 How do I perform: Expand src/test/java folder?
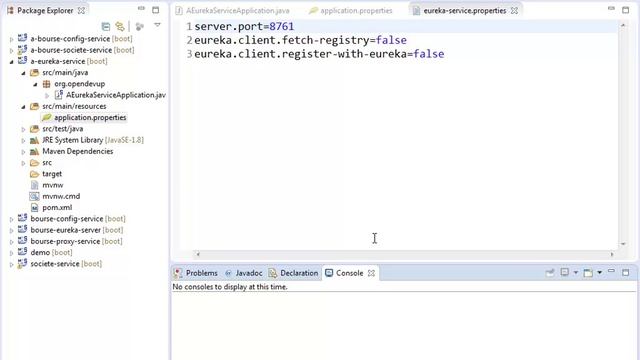pyautogui.click(x=23, y=129)
